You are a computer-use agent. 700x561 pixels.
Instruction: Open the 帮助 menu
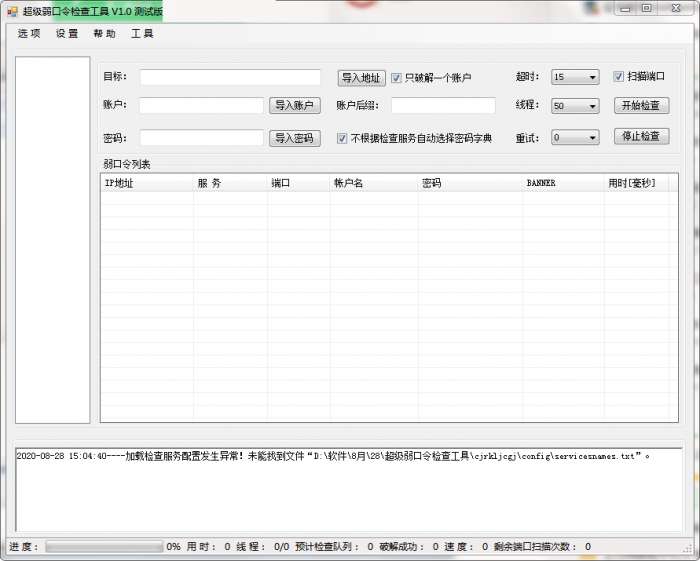(104, 33)
